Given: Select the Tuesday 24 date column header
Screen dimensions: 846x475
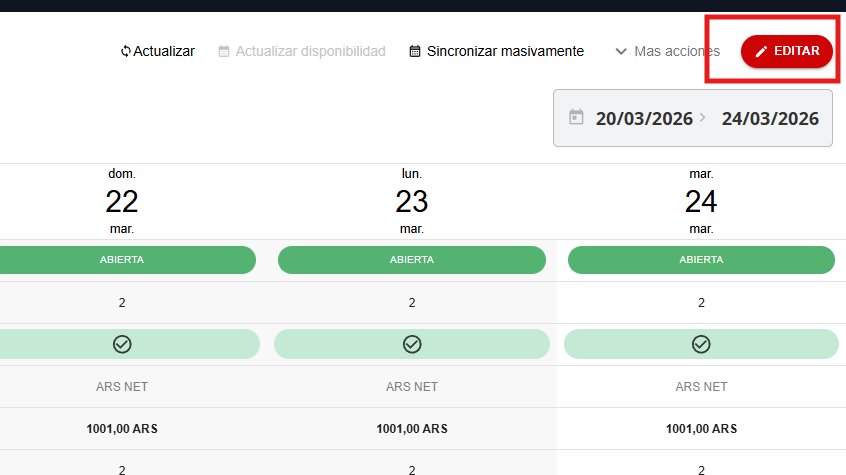Looking at the screenshot, I should pyautogui.click(x=701, y=201).
